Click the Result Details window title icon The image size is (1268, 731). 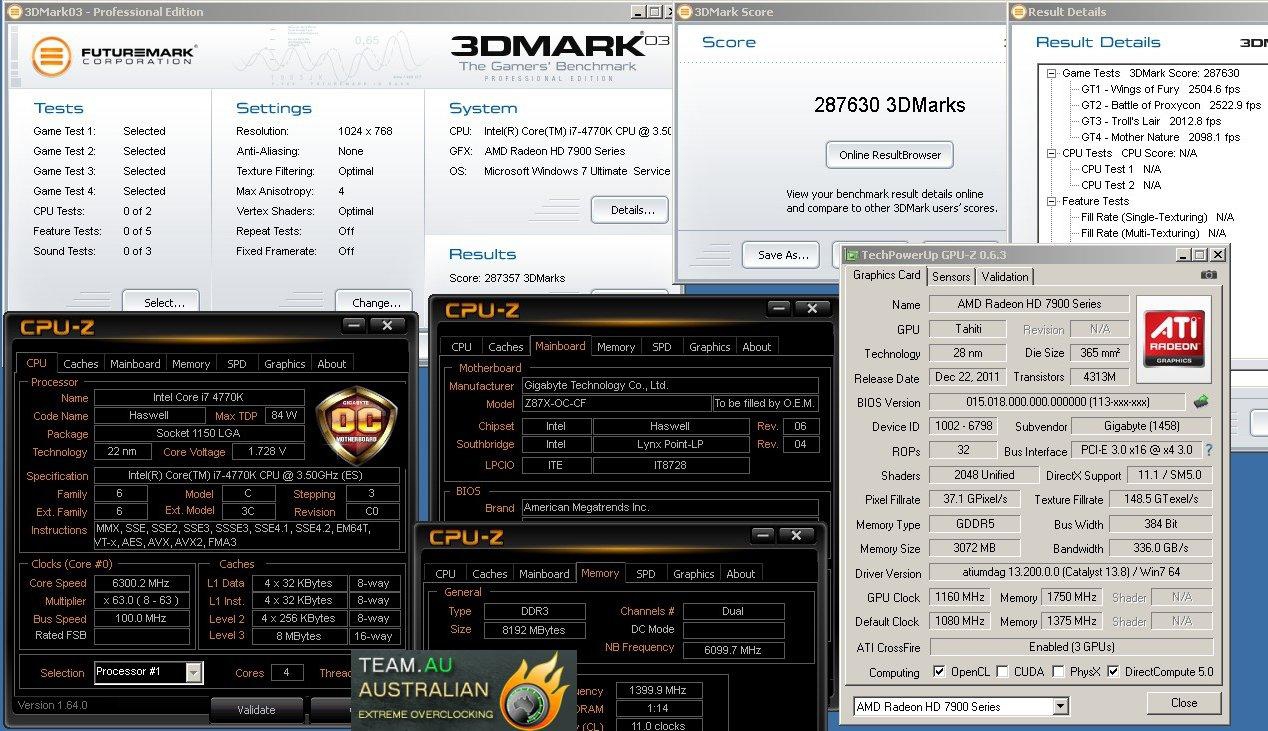(x=1018, y=12)
